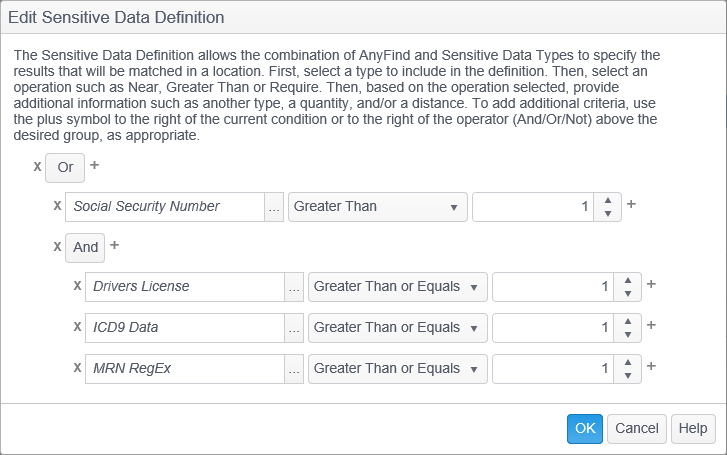Viewport: 727px width, 455px height.
Task: Confirm the definition with OK
Action: click(585, 428)
